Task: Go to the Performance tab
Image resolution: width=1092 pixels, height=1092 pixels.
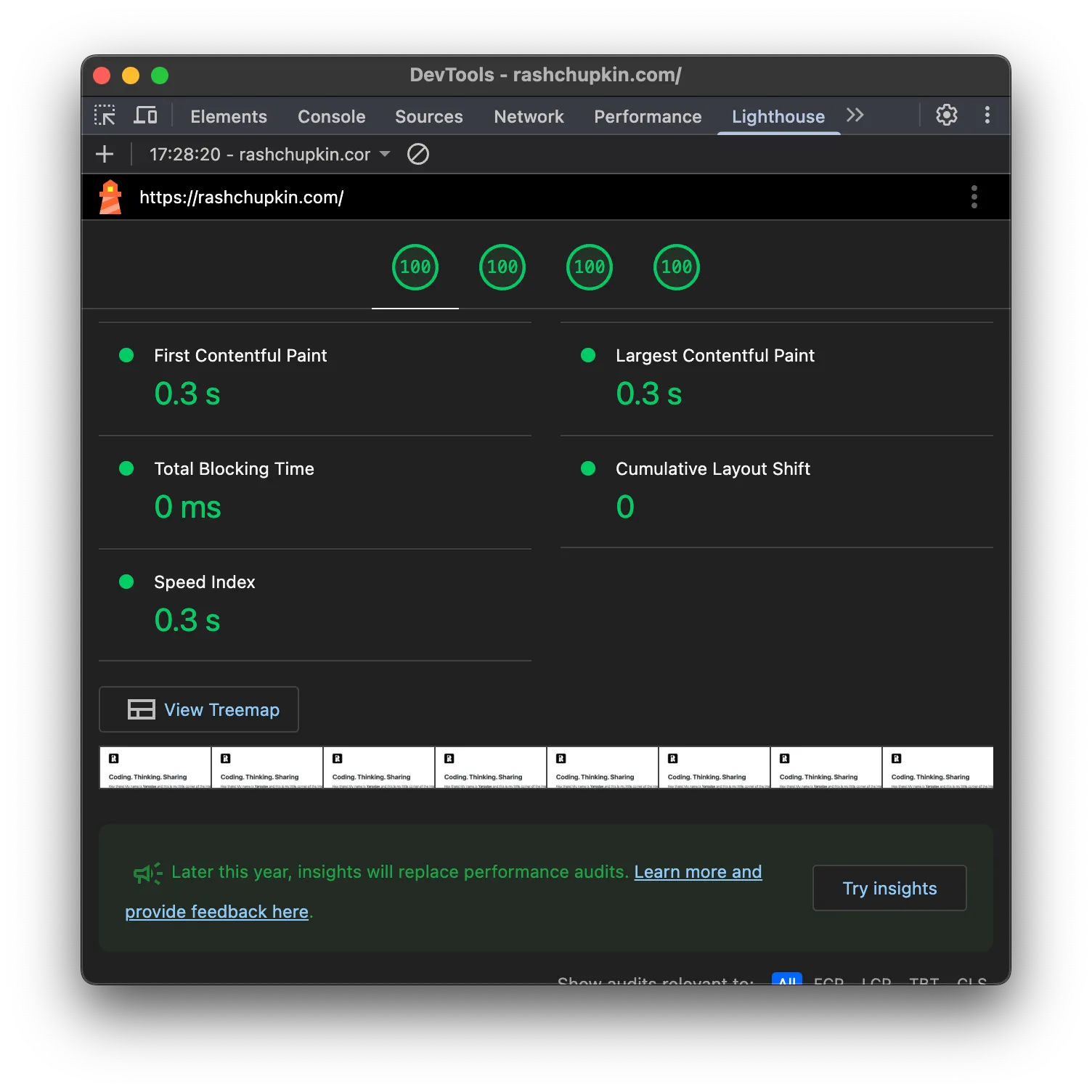Action: pos(648,116)
